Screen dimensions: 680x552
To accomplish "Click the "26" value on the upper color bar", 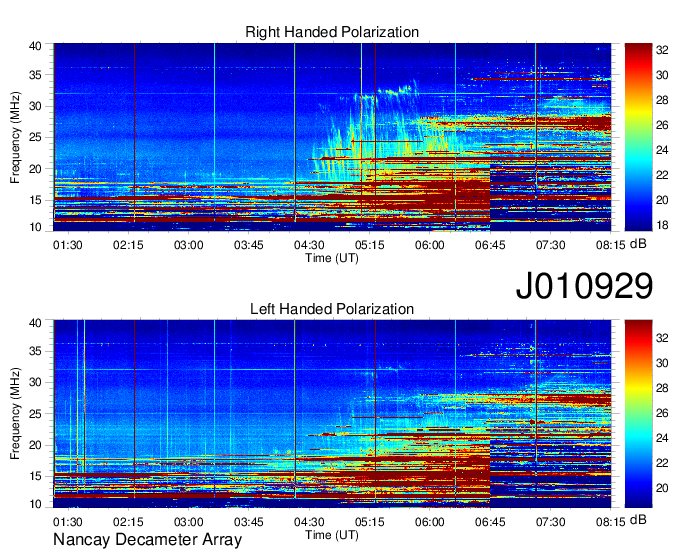I will (x=662, y=125).
